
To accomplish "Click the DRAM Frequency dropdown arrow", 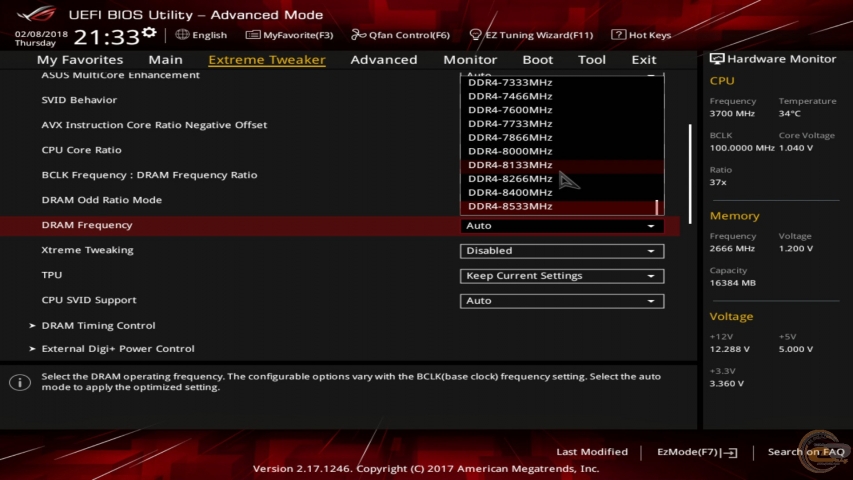I will click(x=651, y=226).
